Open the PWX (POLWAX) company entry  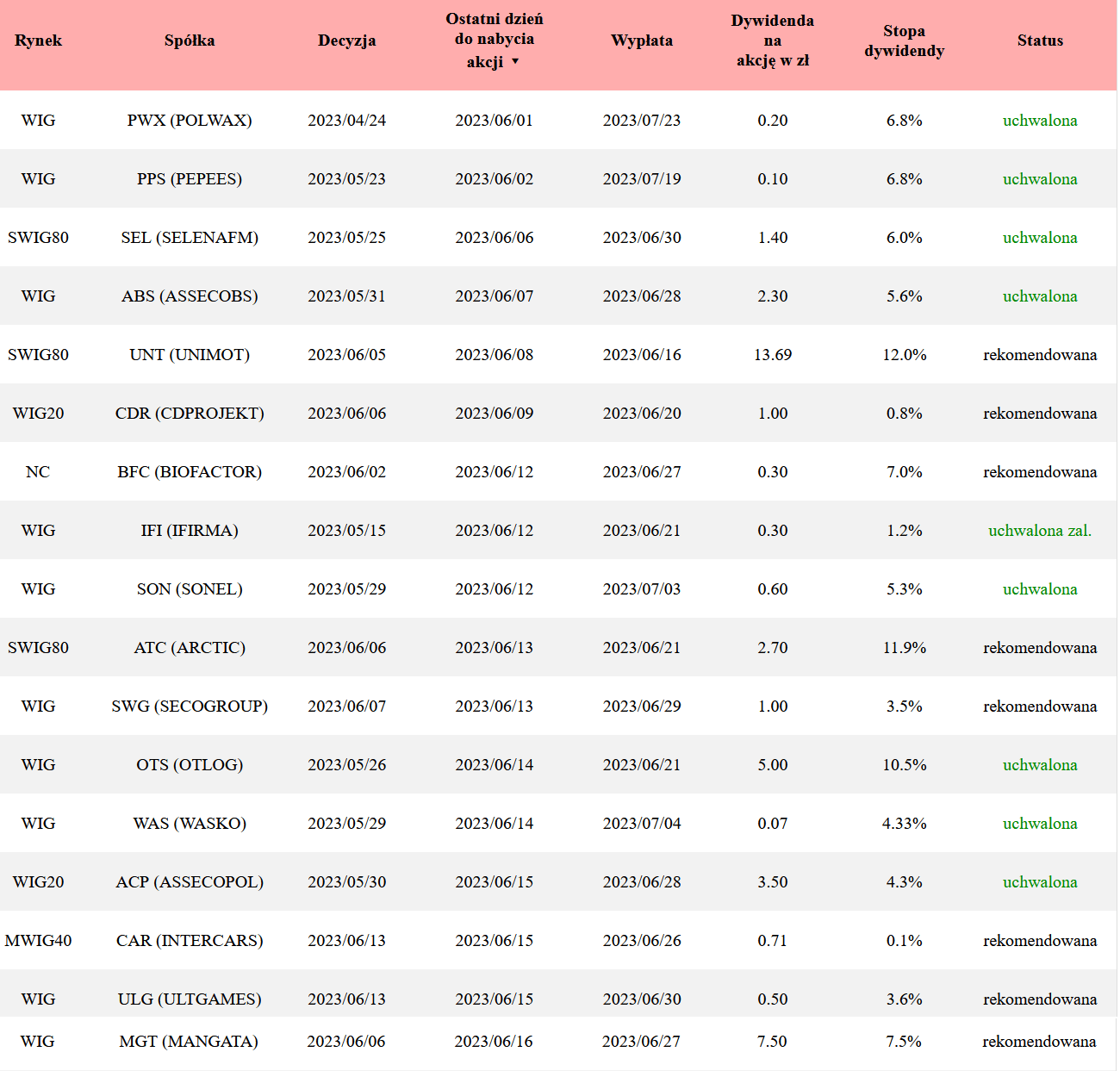point(190,121)
